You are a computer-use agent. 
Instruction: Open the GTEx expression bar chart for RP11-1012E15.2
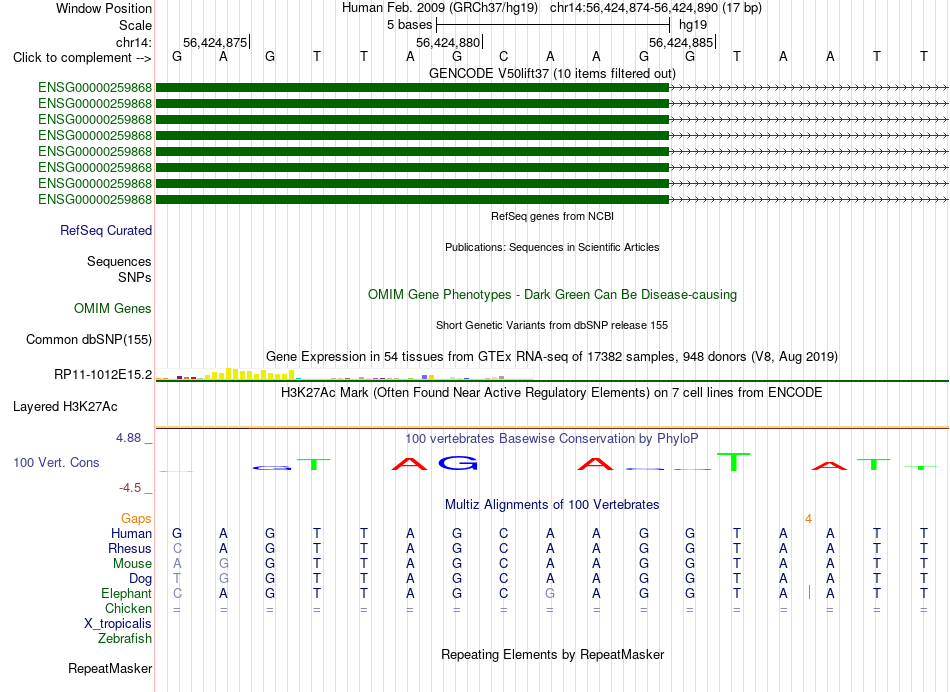click(x=345, y=374)
